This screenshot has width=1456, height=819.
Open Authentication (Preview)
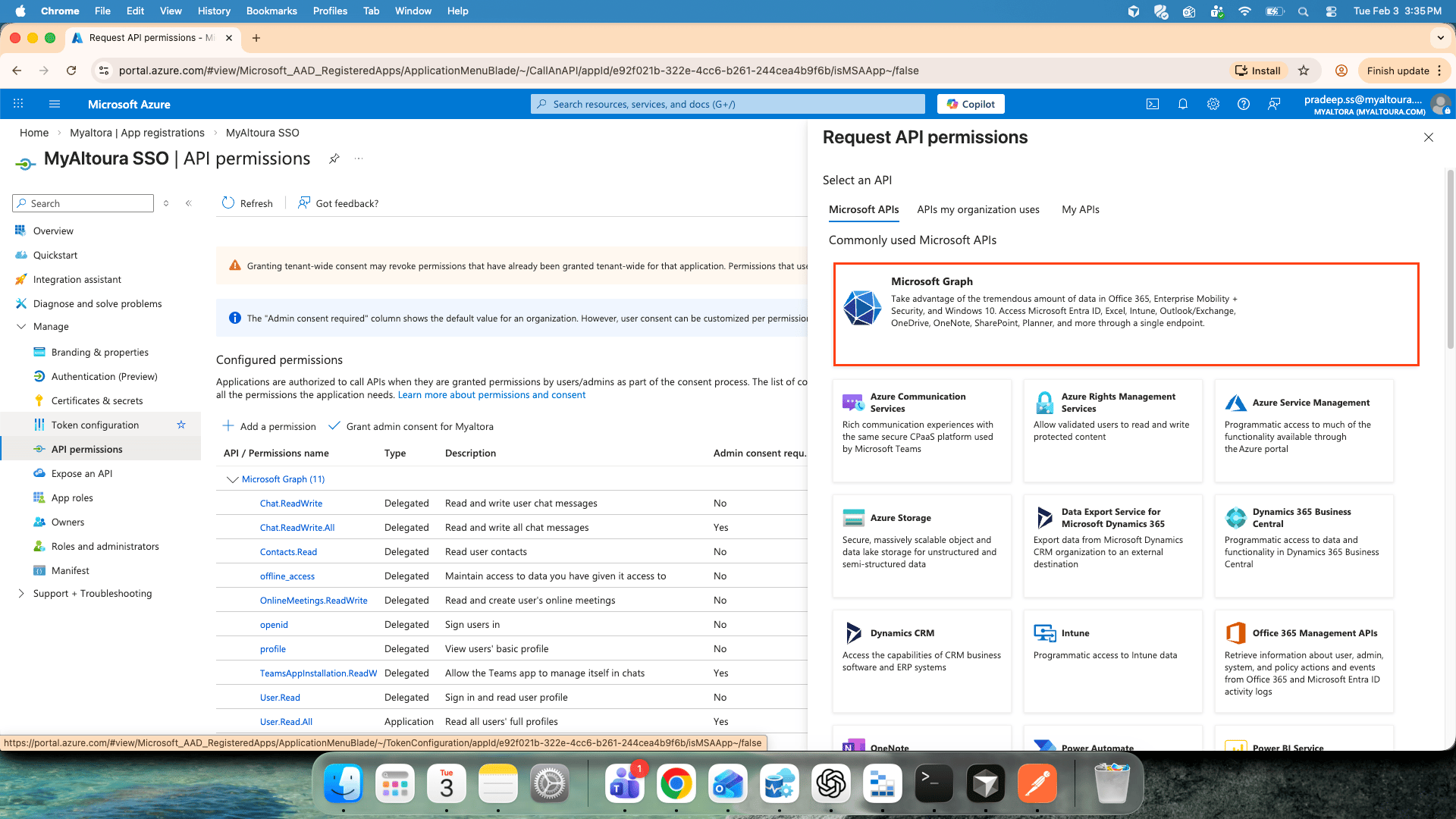[x=104, y=376]
